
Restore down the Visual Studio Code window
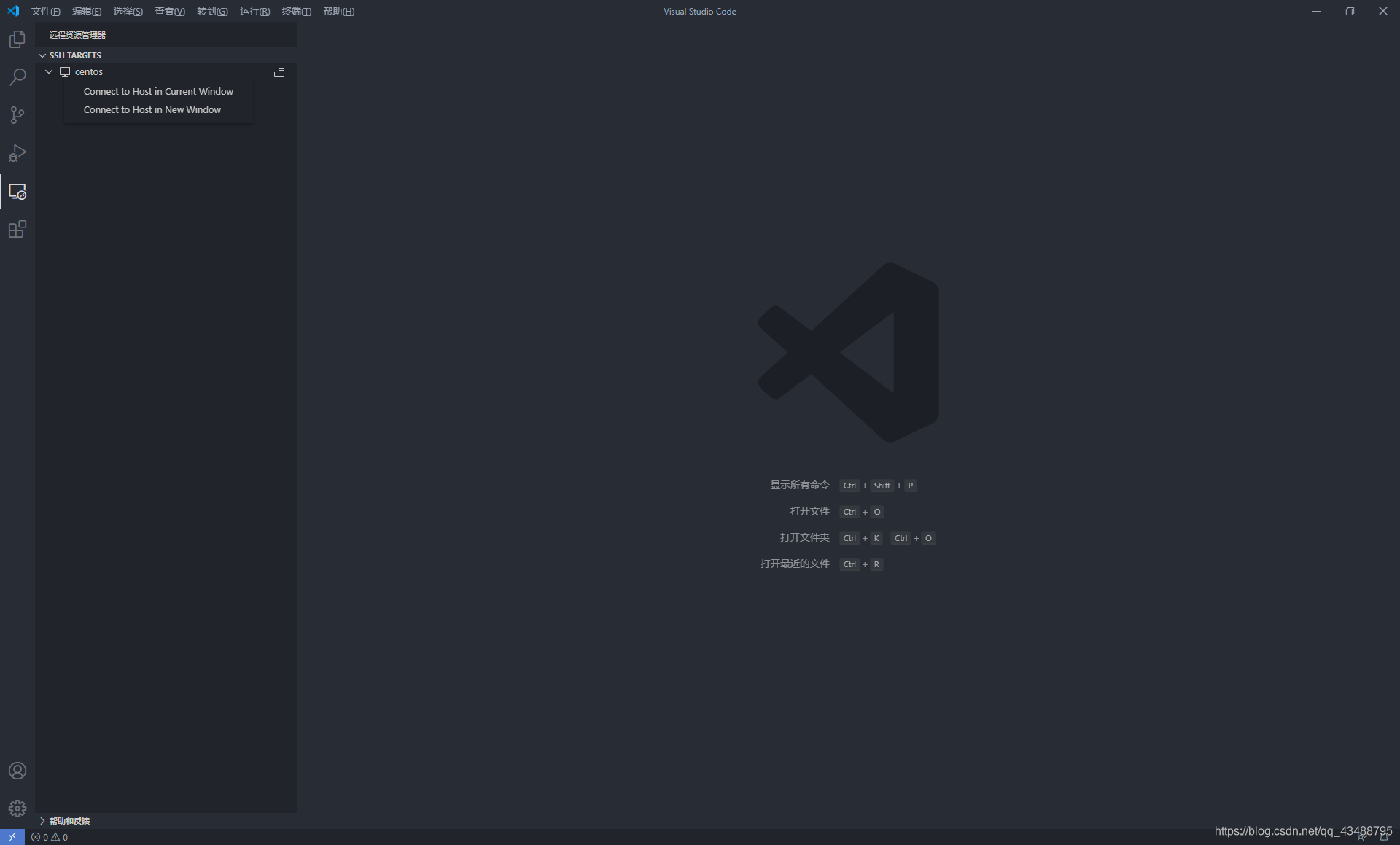(x=1350, y=11)
